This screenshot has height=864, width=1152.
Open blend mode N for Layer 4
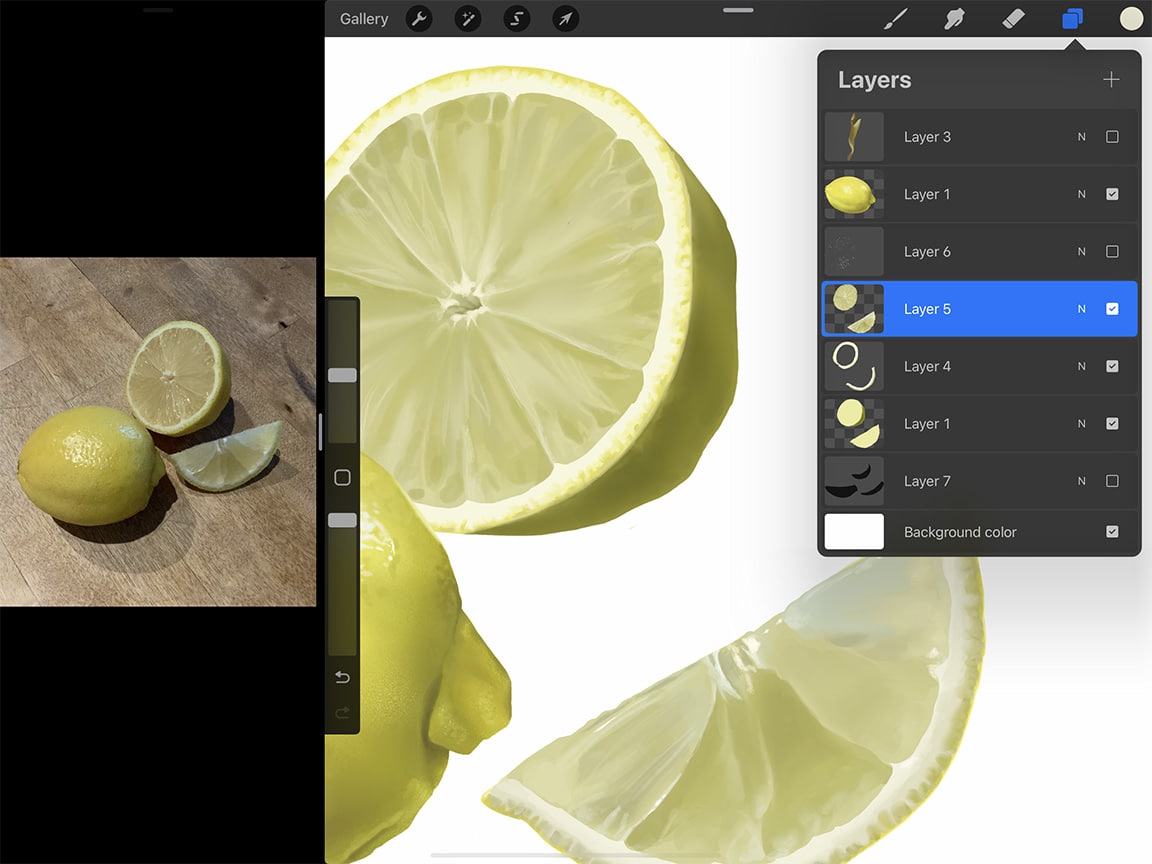(1081, 366)
